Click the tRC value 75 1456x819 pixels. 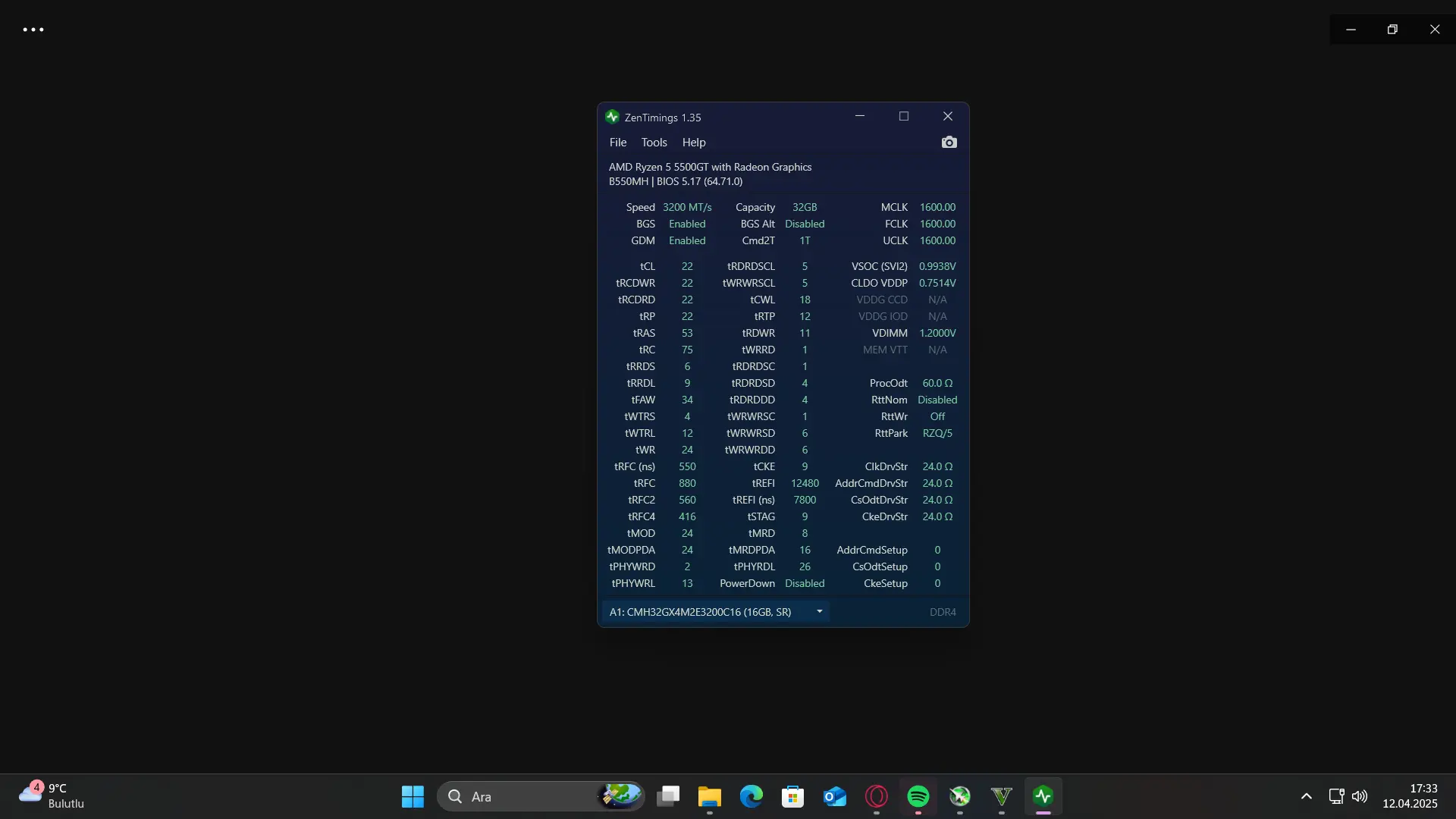(687, 350)
